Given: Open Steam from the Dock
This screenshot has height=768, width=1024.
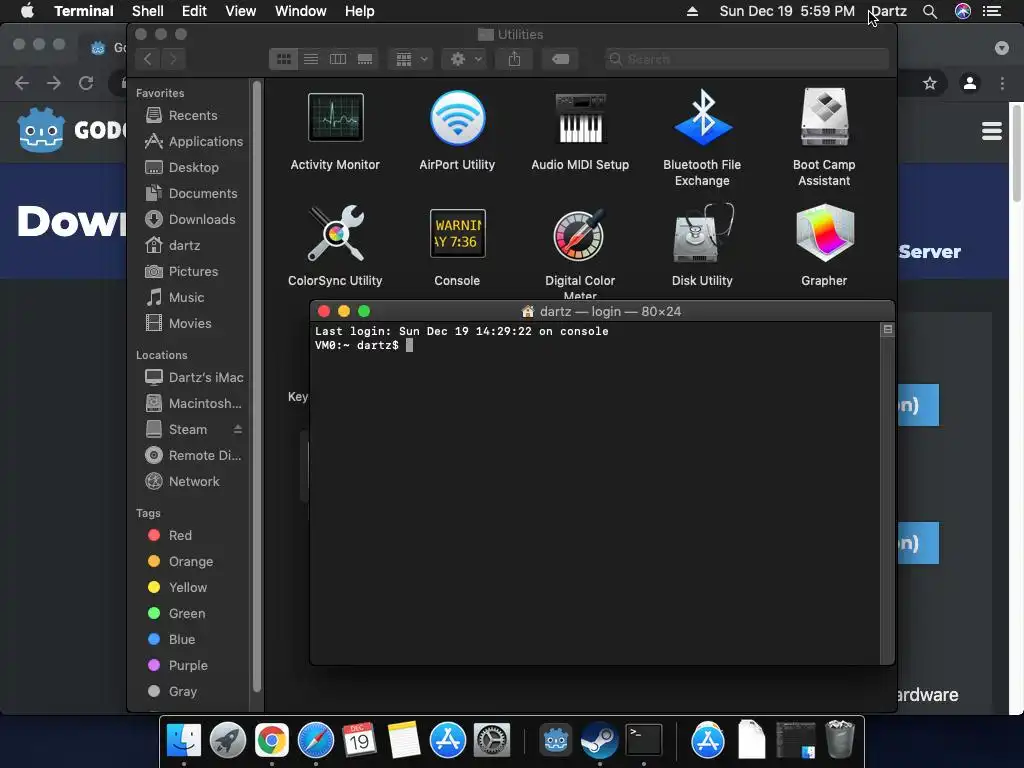Looking at the screenshot, I should pyautogui.click(x=600, y=741).
